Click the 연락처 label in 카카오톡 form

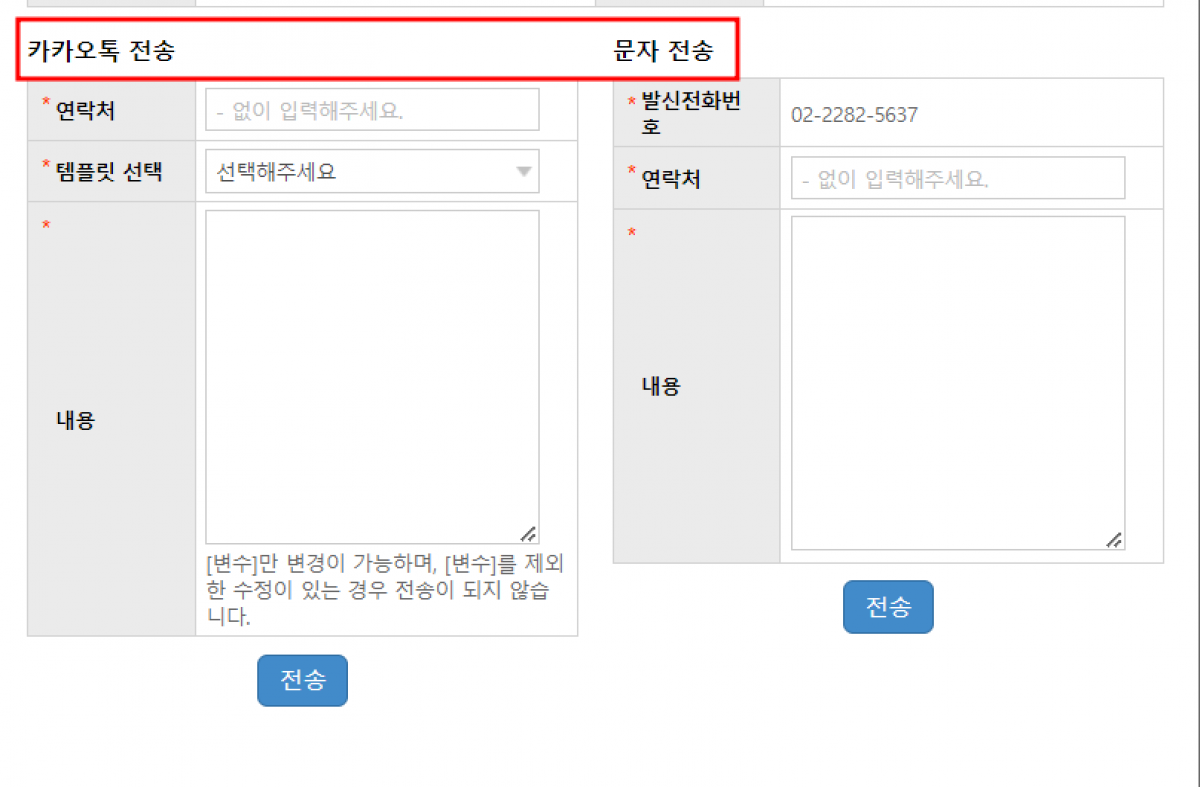point(85,110)
